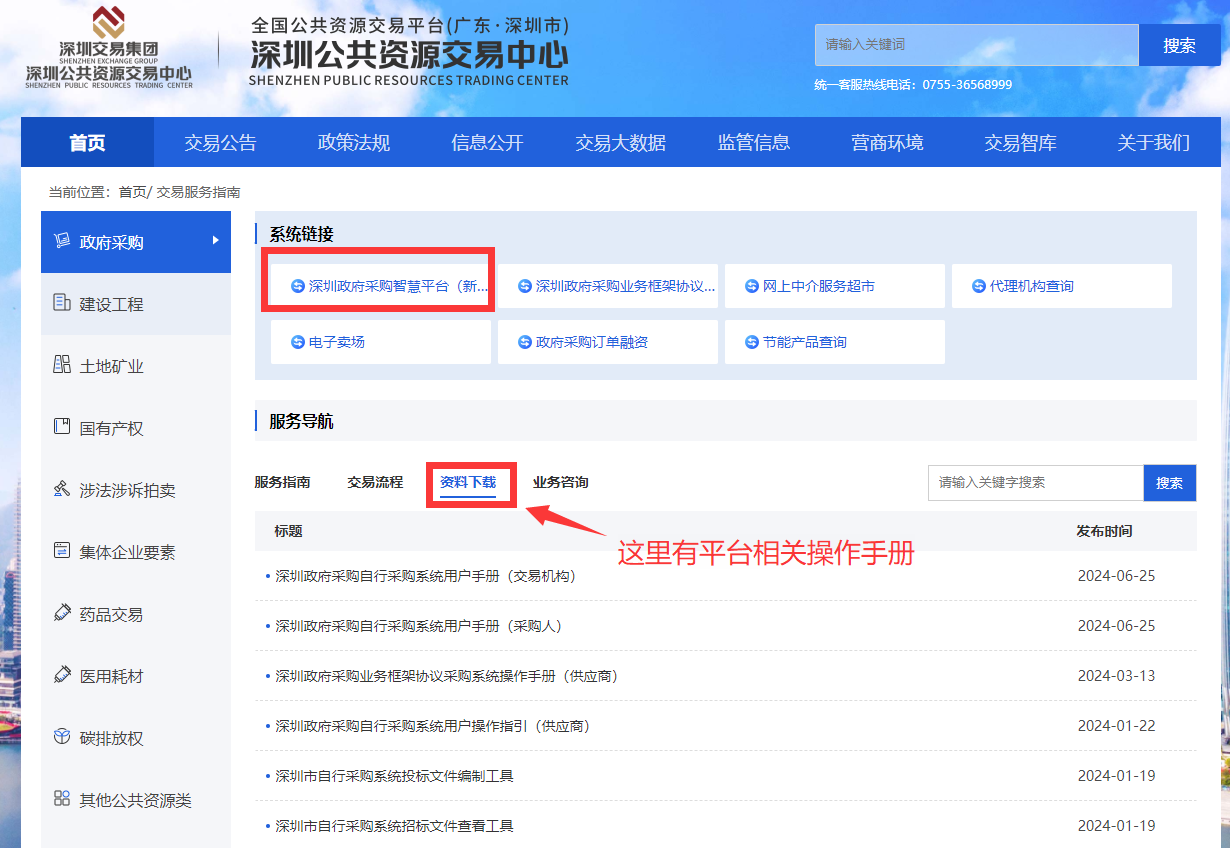
Task: Focus the top keyword search field
Action: 975,45
